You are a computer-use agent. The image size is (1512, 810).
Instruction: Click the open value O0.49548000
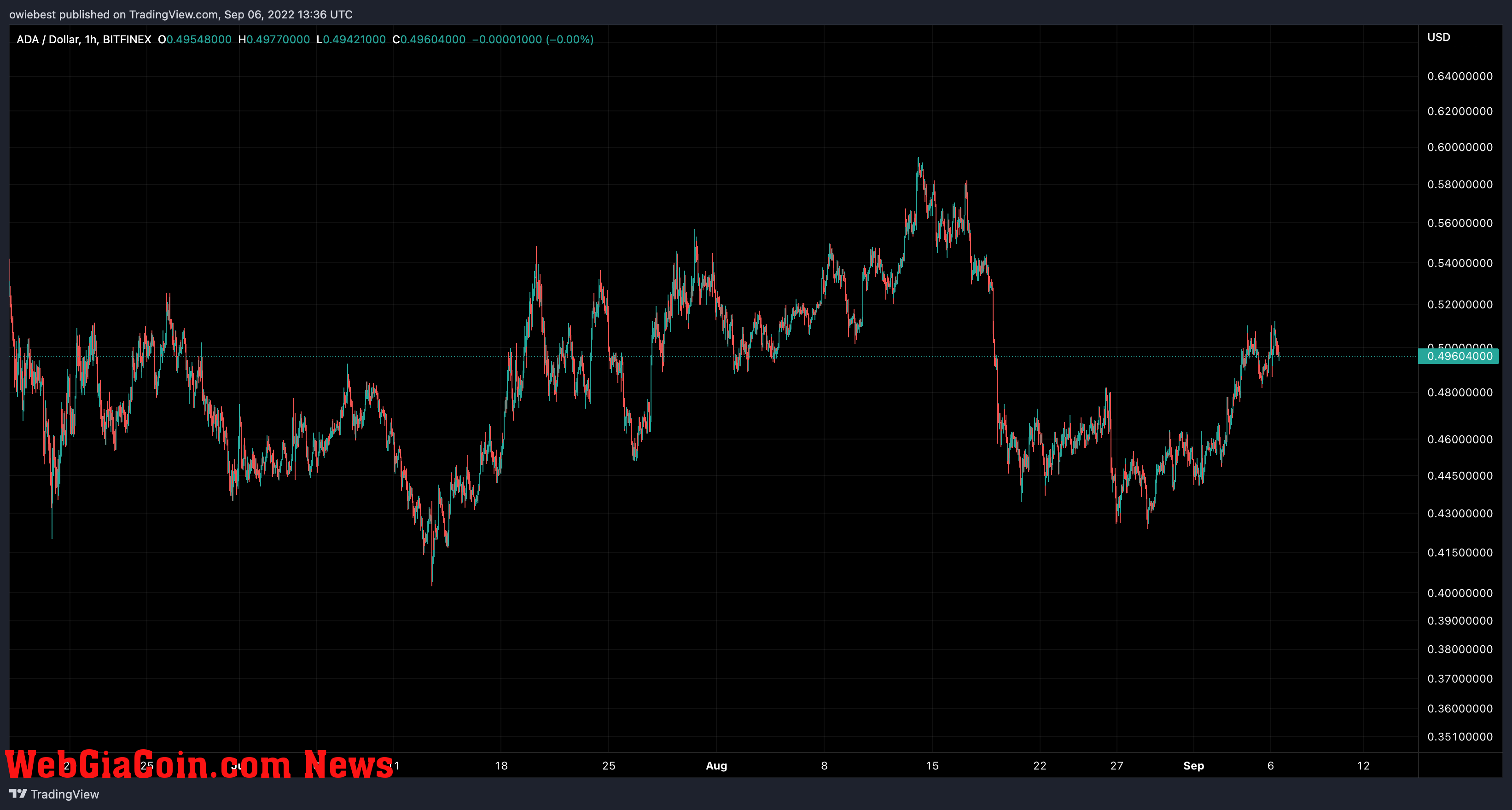coord(195,39)
